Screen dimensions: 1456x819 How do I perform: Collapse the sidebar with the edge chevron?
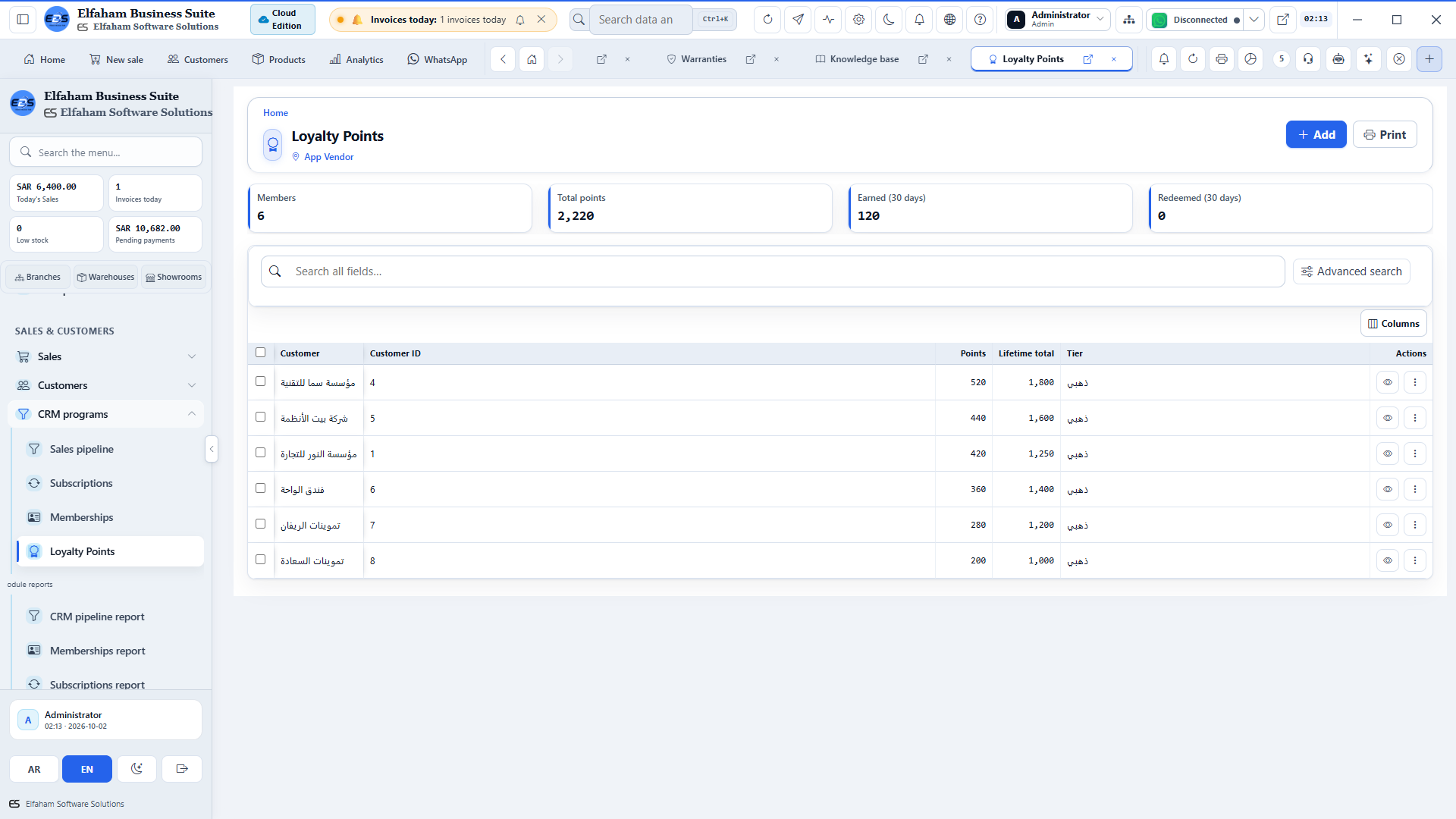pos(212,449)
